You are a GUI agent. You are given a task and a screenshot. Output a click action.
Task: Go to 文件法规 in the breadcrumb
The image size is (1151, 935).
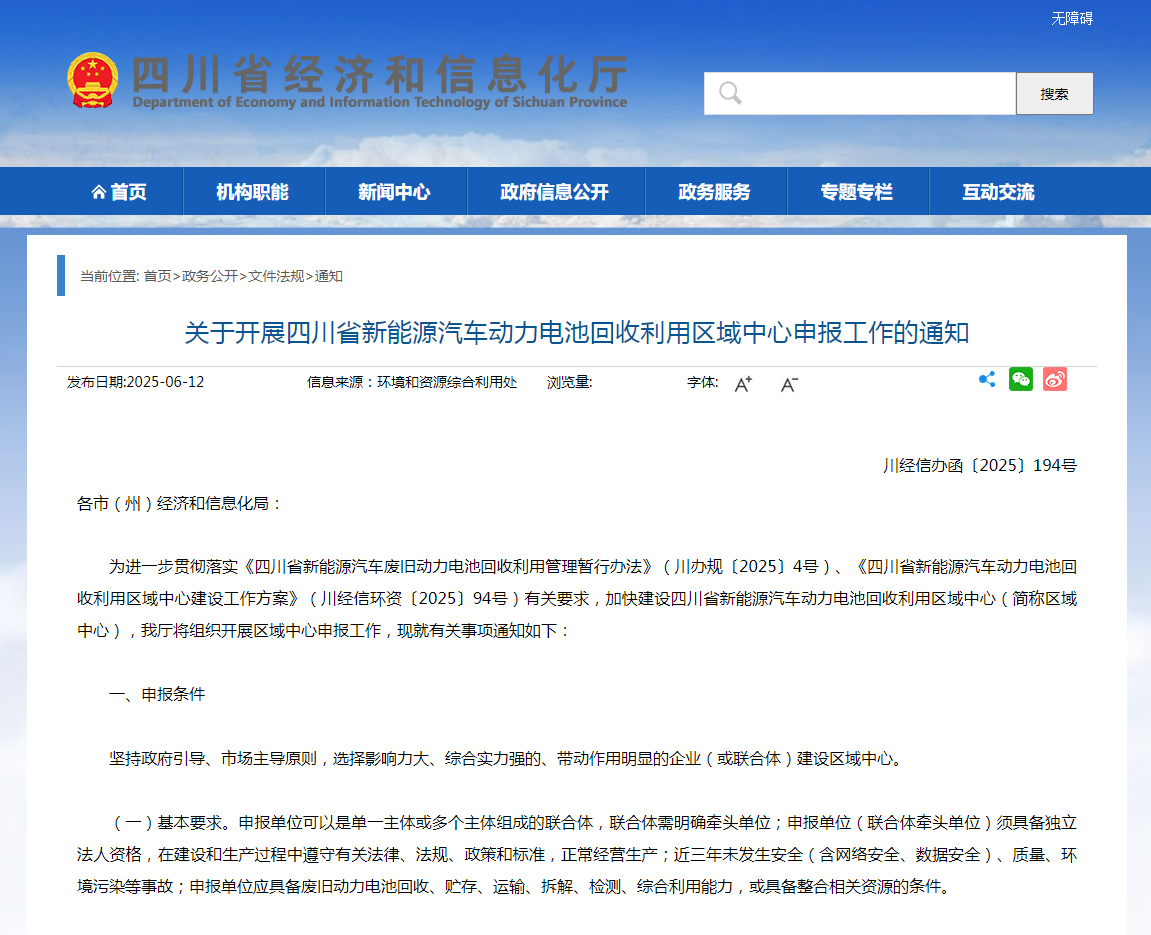pyautogui.click(x=276, y=276)
